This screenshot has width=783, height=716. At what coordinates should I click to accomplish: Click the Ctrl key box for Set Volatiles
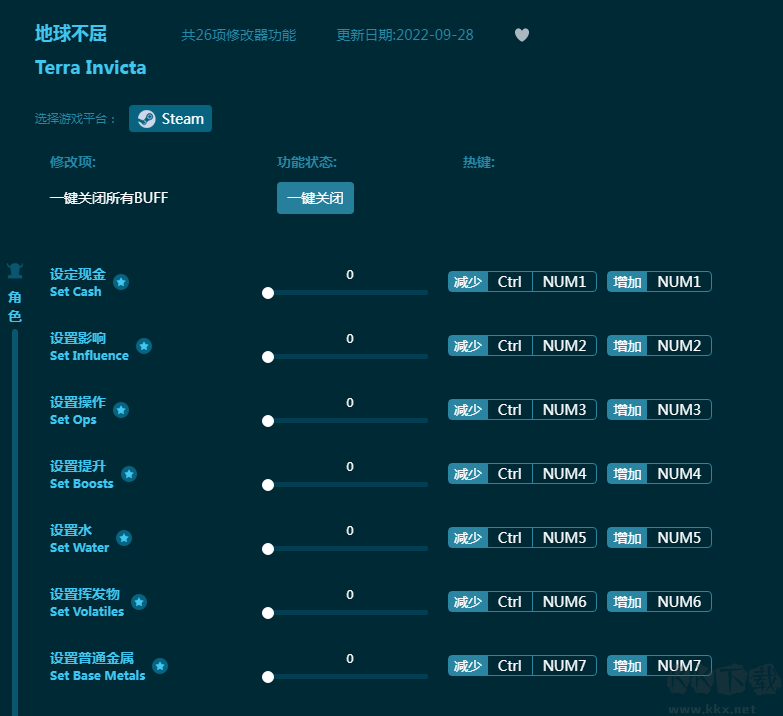(x=510, y=602)
